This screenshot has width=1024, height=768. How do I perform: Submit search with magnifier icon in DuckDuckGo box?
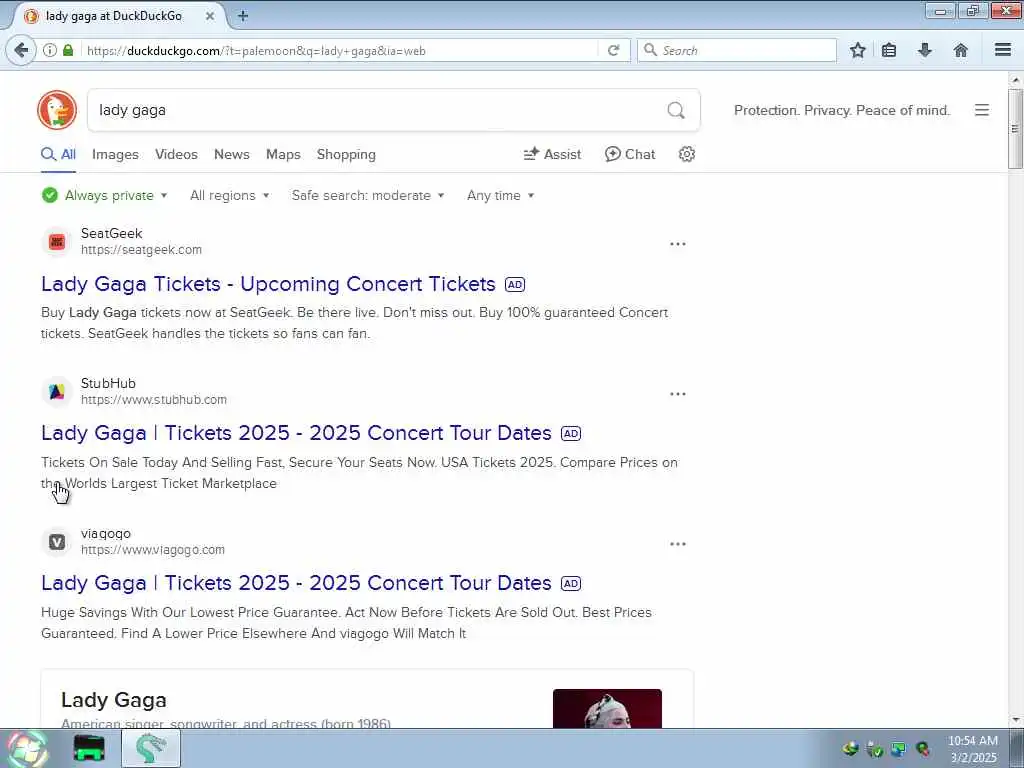[676, 110]
